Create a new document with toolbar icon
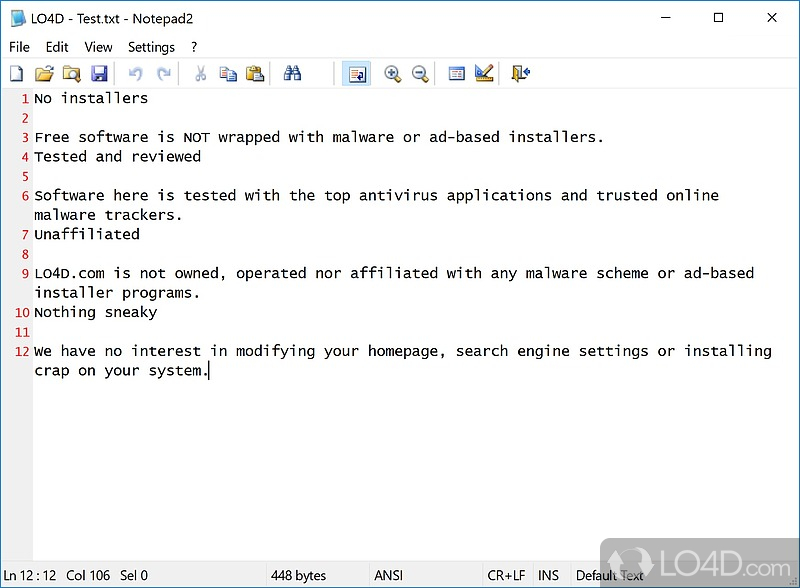The image size is (800, 588). pos(17,74)
